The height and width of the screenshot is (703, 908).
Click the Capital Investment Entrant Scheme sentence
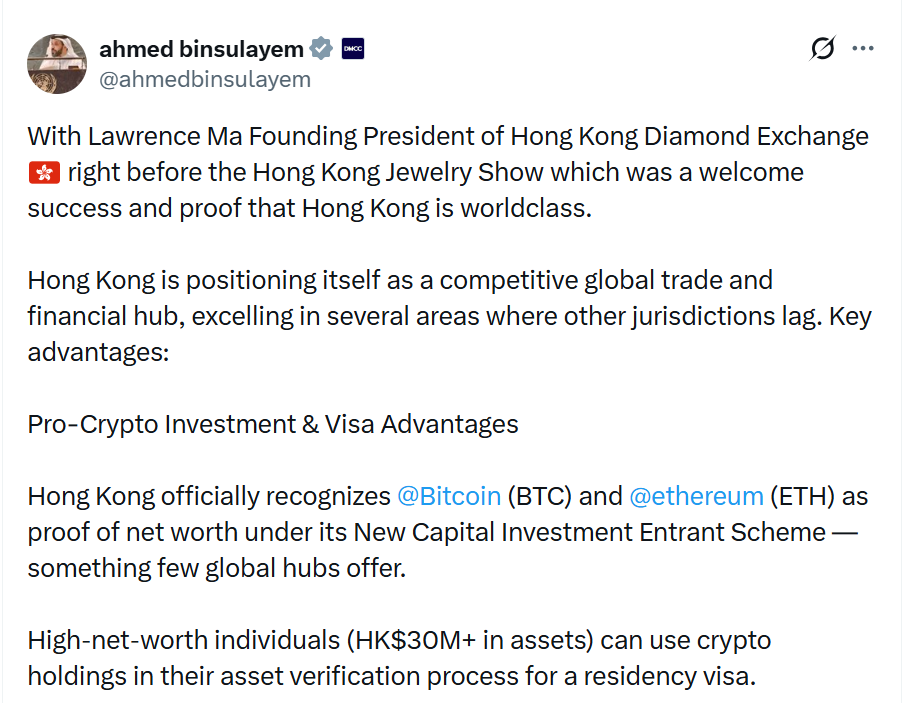tap(400, 532)
